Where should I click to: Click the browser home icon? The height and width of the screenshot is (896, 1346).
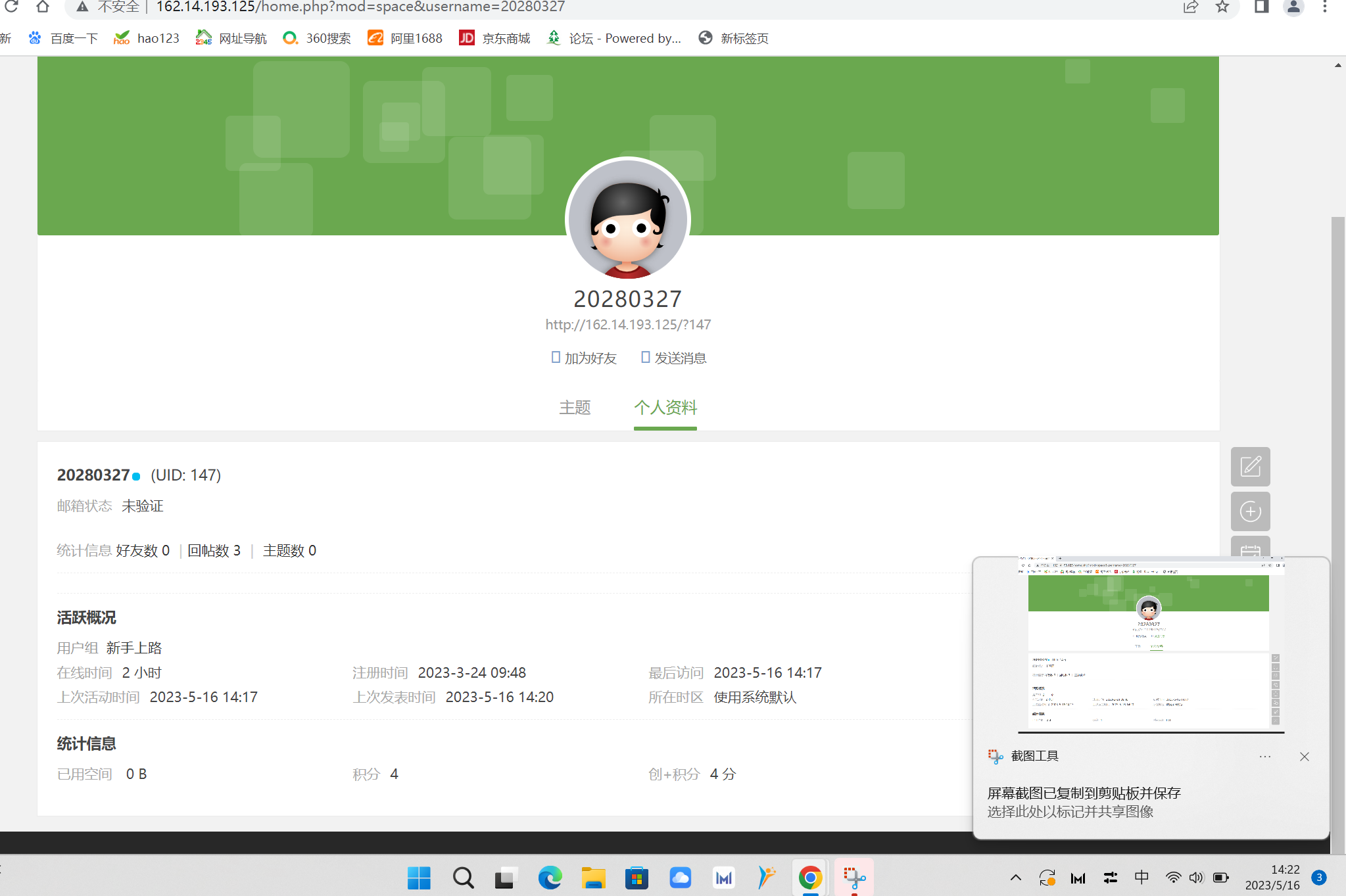point(43,7)
